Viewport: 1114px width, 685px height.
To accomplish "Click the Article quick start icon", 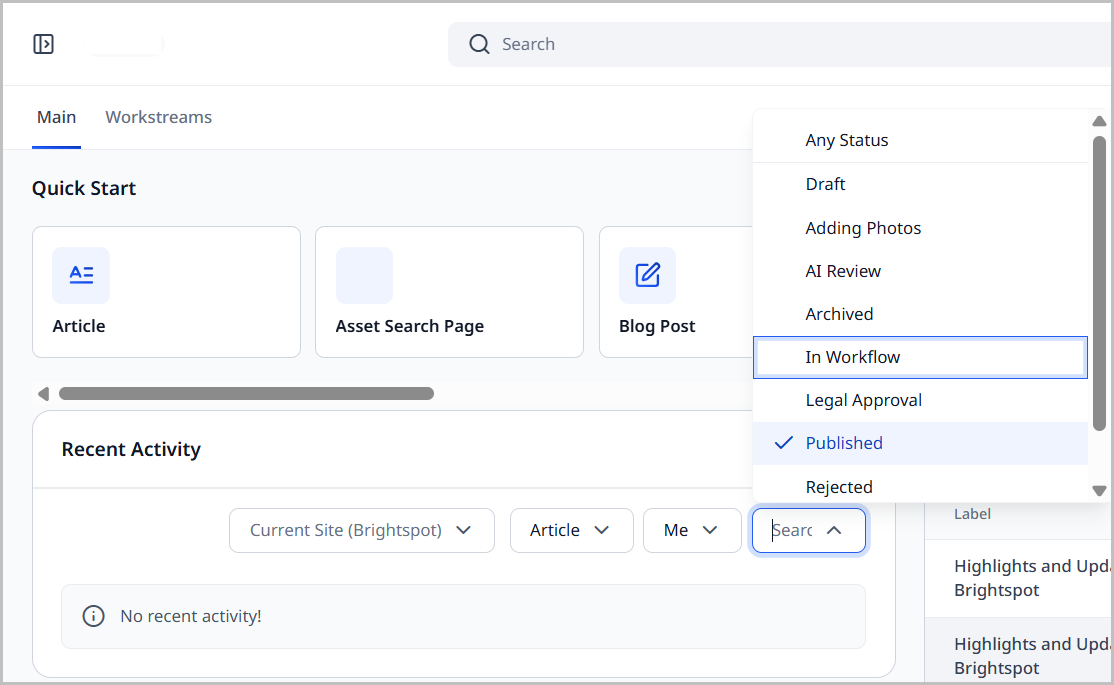I will pos(81,275).
